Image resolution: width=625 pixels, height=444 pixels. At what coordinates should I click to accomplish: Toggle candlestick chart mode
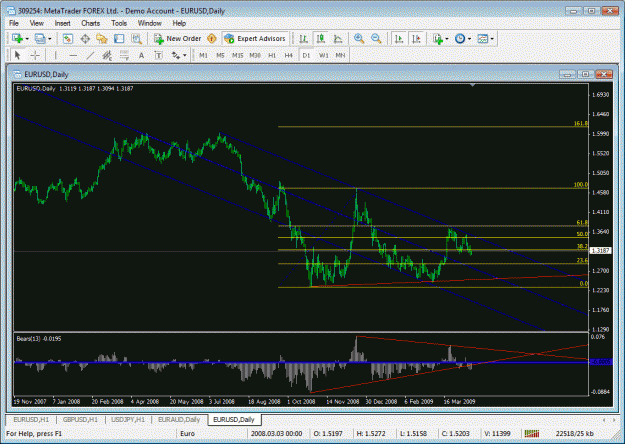[320, 39]
